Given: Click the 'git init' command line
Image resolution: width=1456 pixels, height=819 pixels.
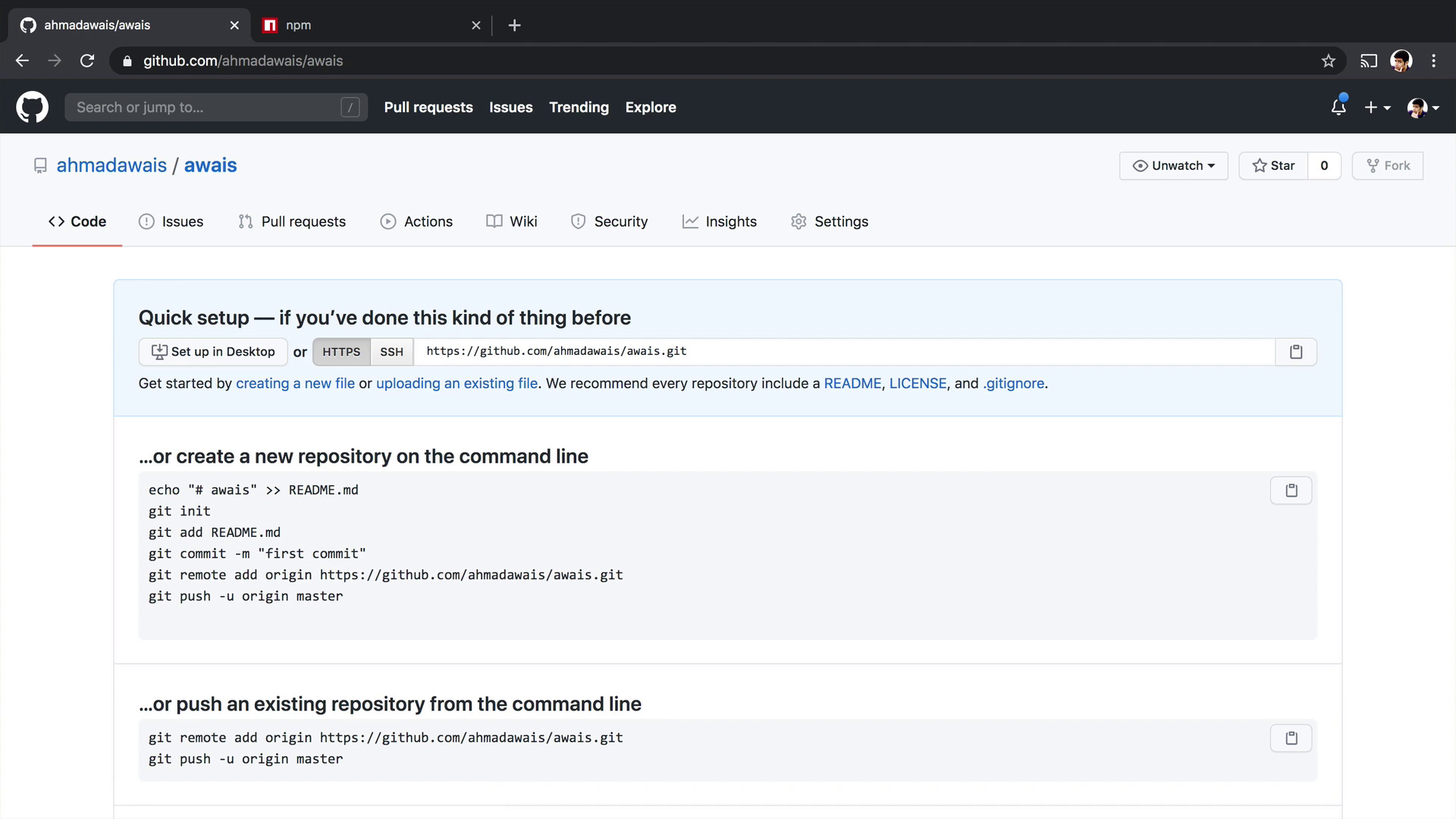Looking at the screenshot, I should pyautogui.click(x=180, y=511).
